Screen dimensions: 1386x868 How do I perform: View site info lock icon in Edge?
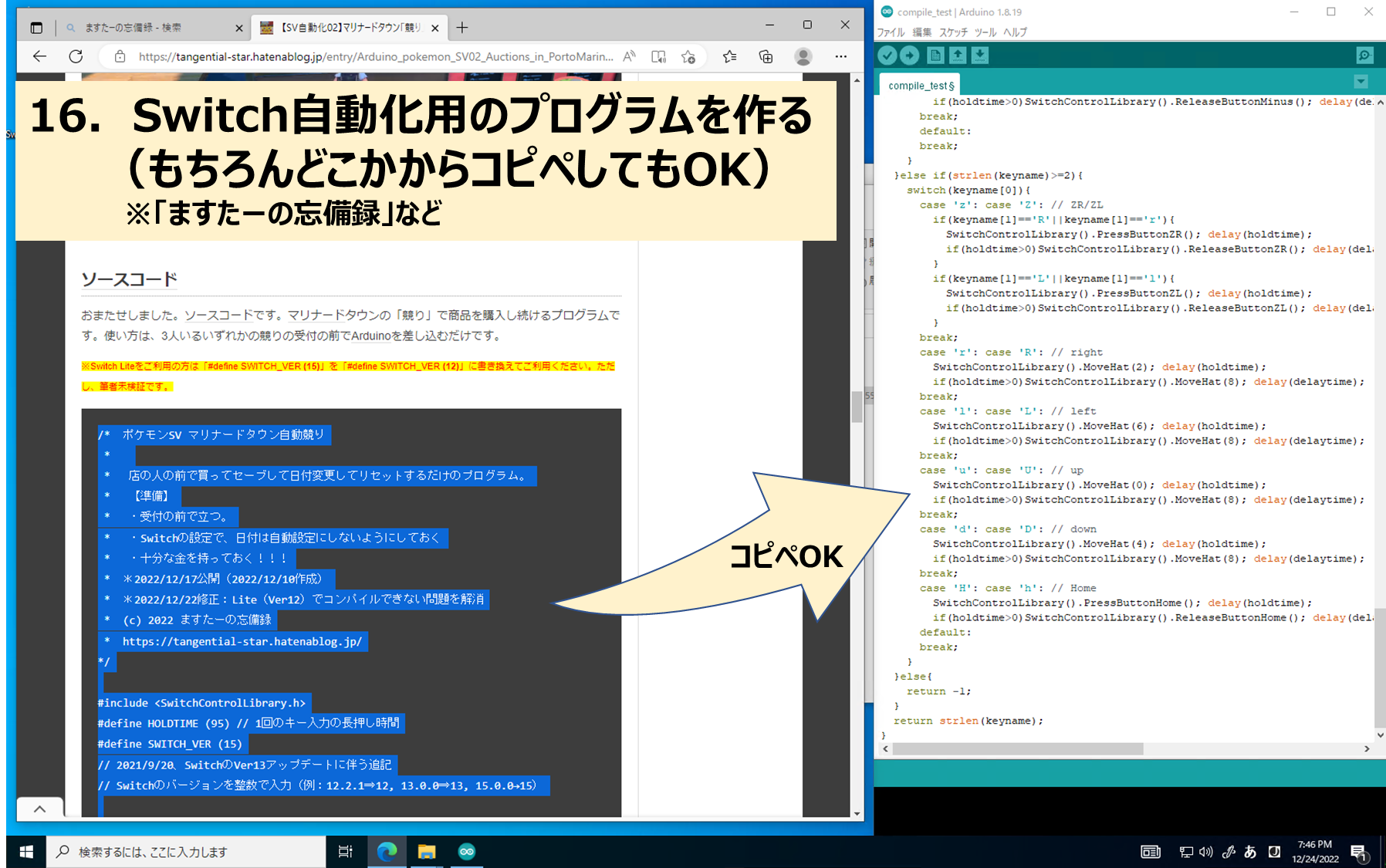pyautogui.click(x=120, y=56)
